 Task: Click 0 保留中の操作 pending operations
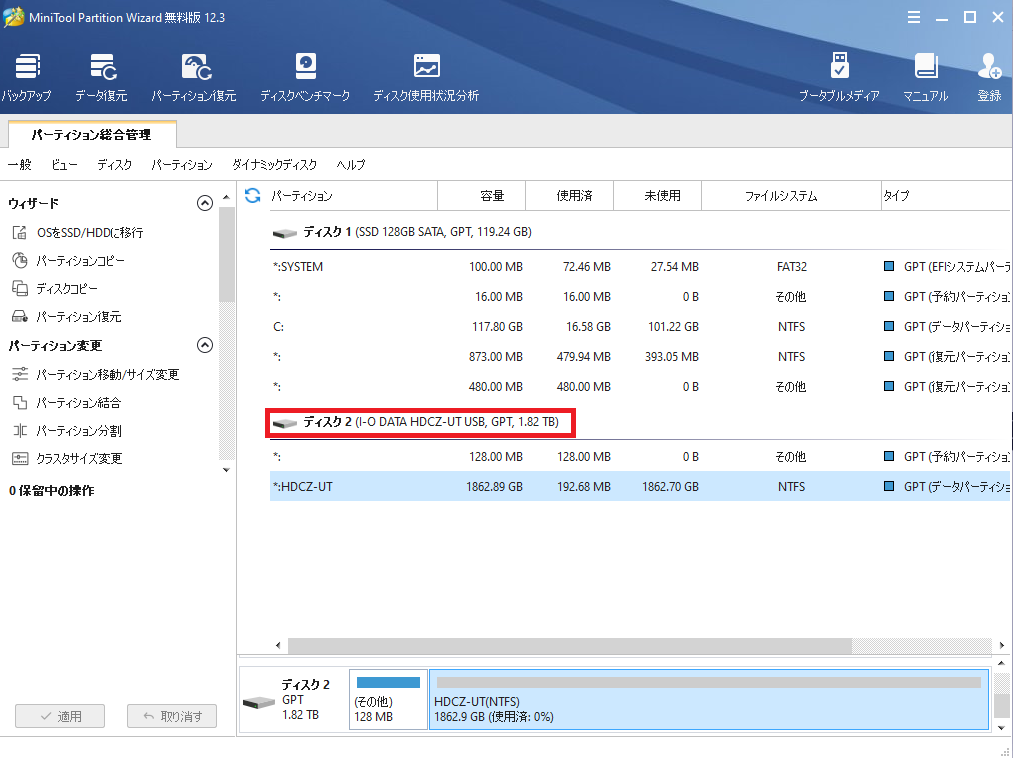(52, 491)
